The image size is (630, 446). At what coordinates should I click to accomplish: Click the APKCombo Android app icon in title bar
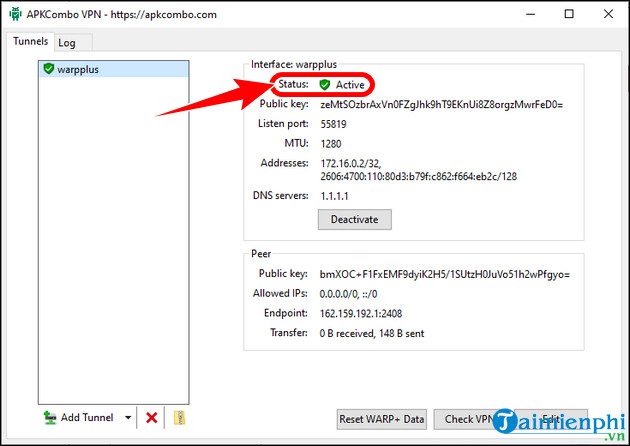[x=15, y=15]
